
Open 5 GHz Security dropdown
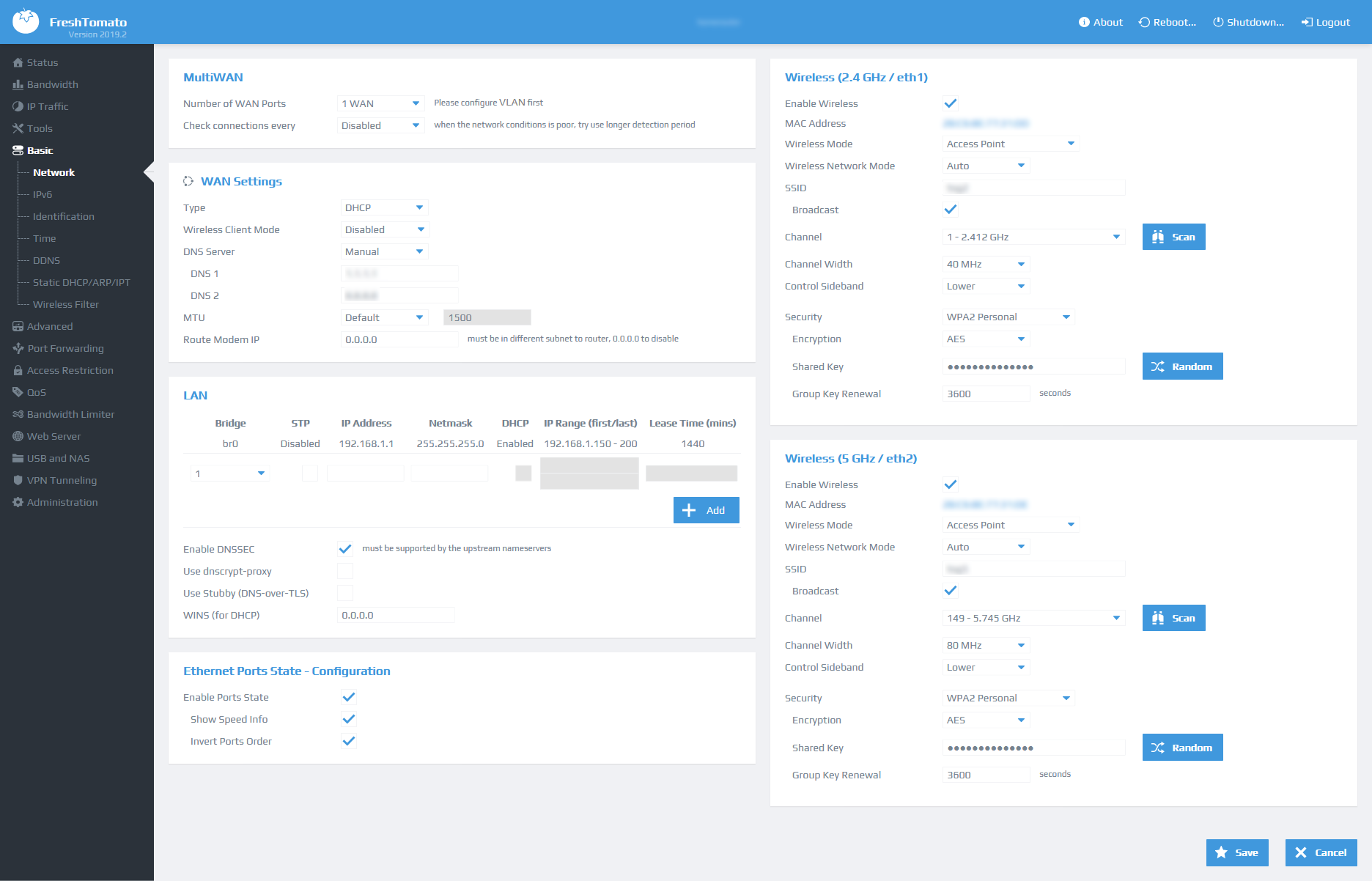pyautogui.click(x=1008, y=698)
